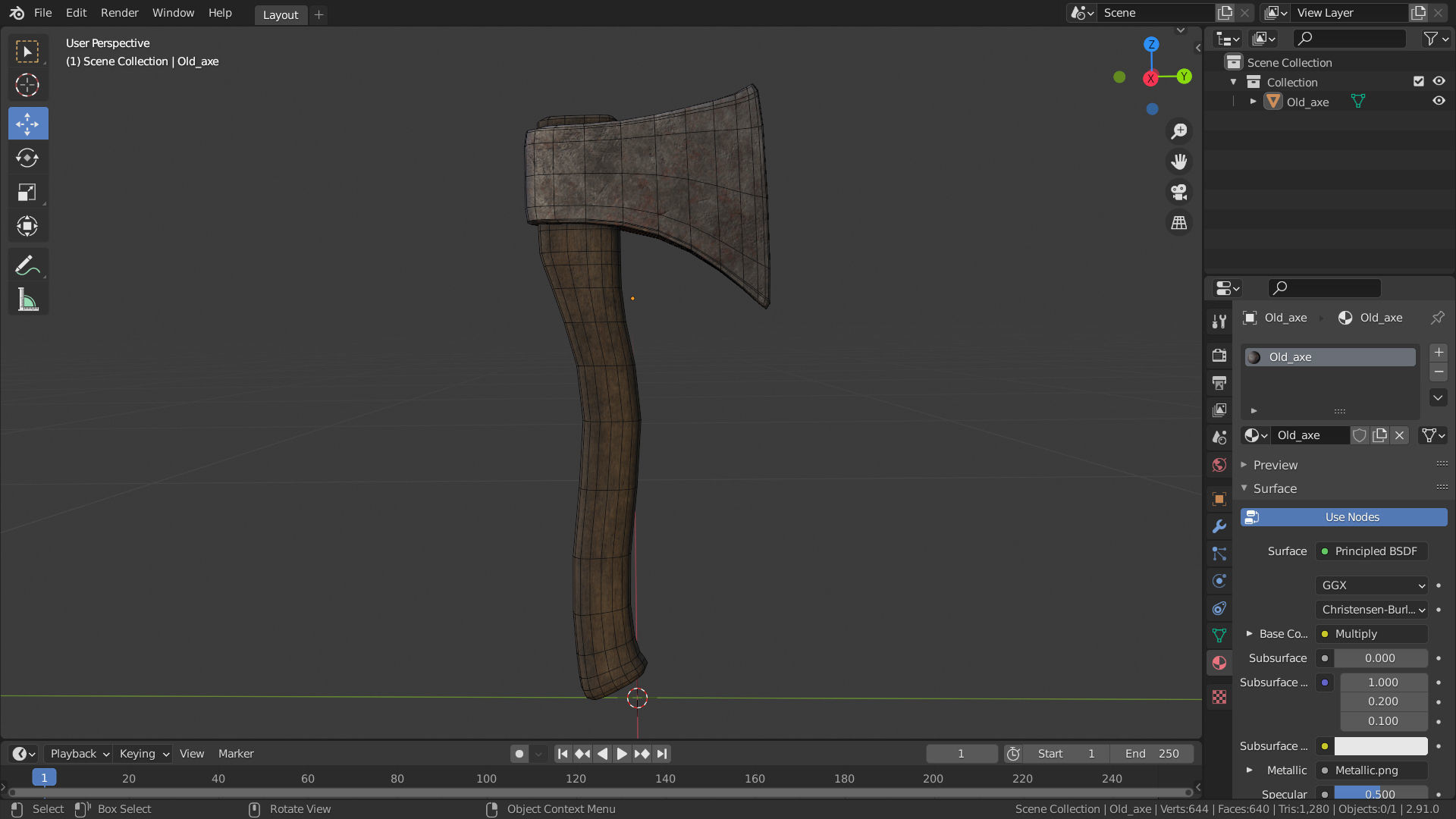Hide the Collection with eye icon
1456x819 pixels.
click(1439, 81)
